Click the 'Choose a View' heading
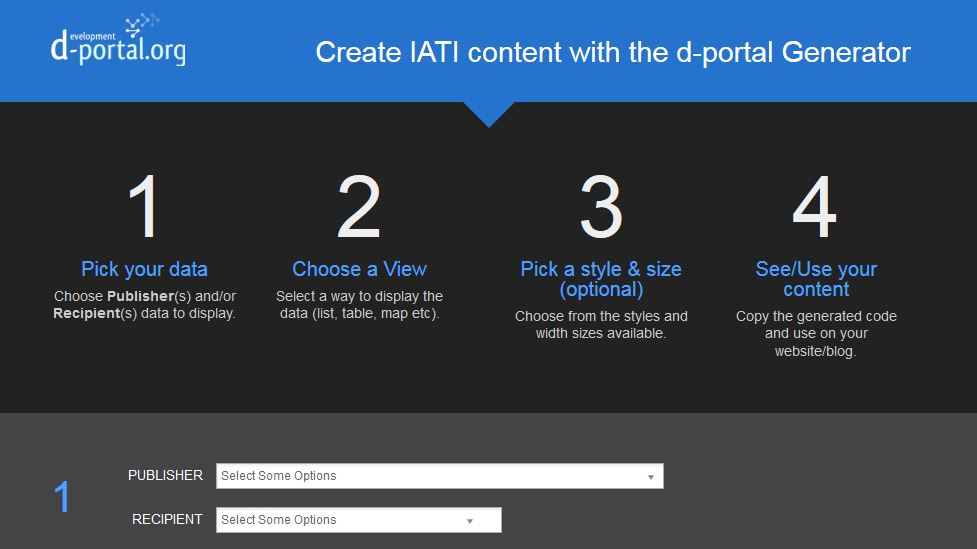This screenshot has width=977, height=549. click(360, 269)
